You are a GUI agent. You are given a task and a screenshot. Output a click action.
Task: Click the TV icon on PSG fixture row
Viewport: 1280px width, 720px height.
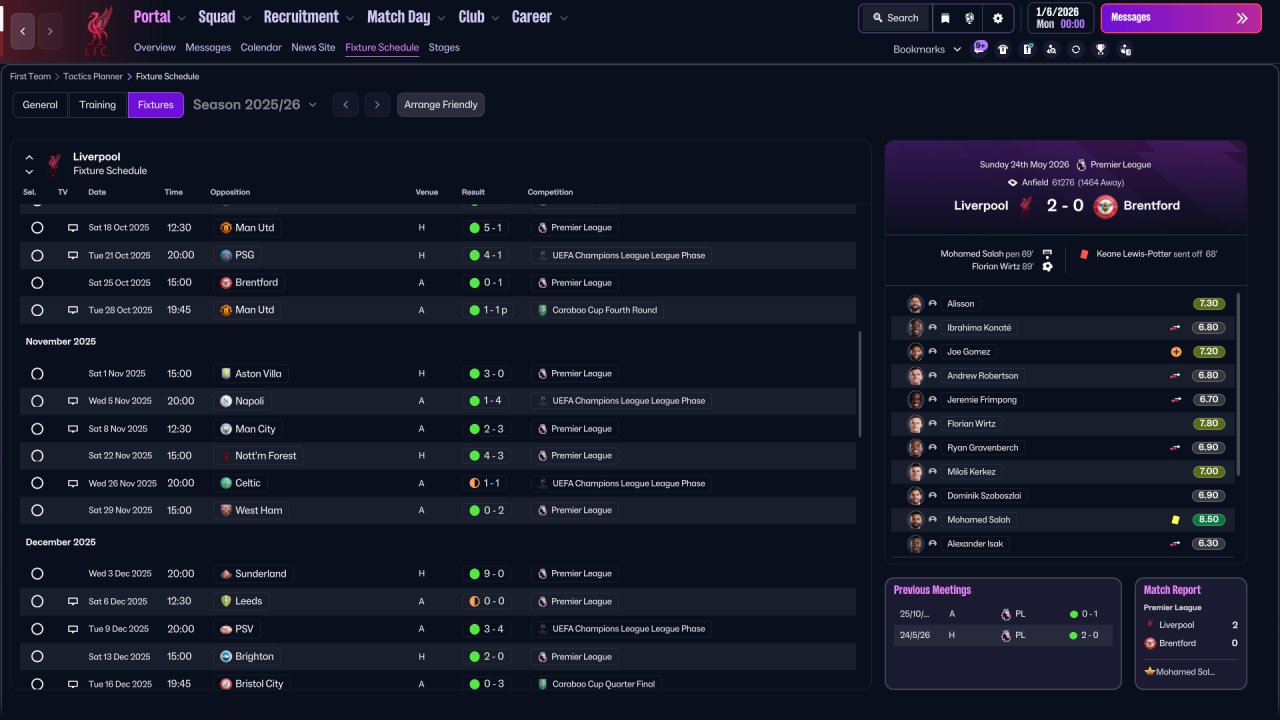[73, 255]
